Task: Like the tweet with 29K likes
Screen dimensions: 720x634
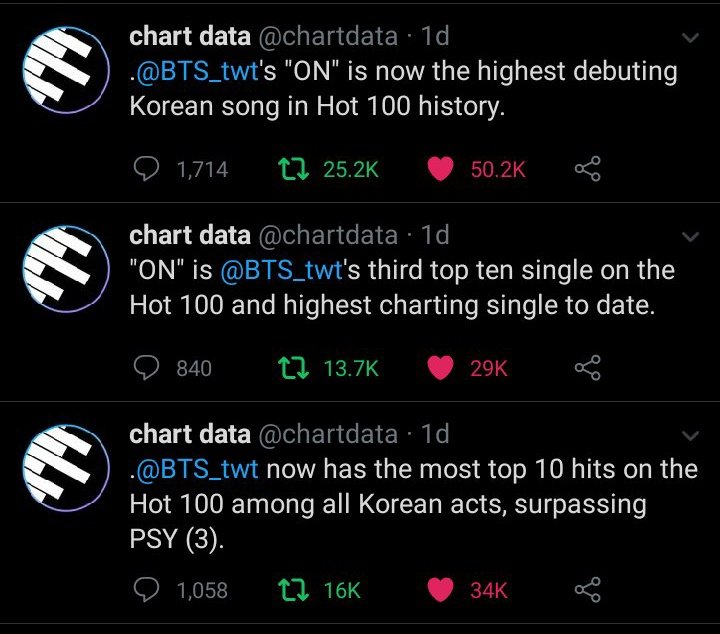Action: click(441, 369)
